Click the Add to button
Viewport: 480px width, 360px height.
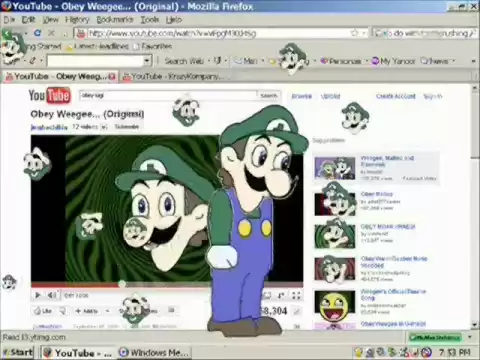pyautogui.click(x=87, y=311)
